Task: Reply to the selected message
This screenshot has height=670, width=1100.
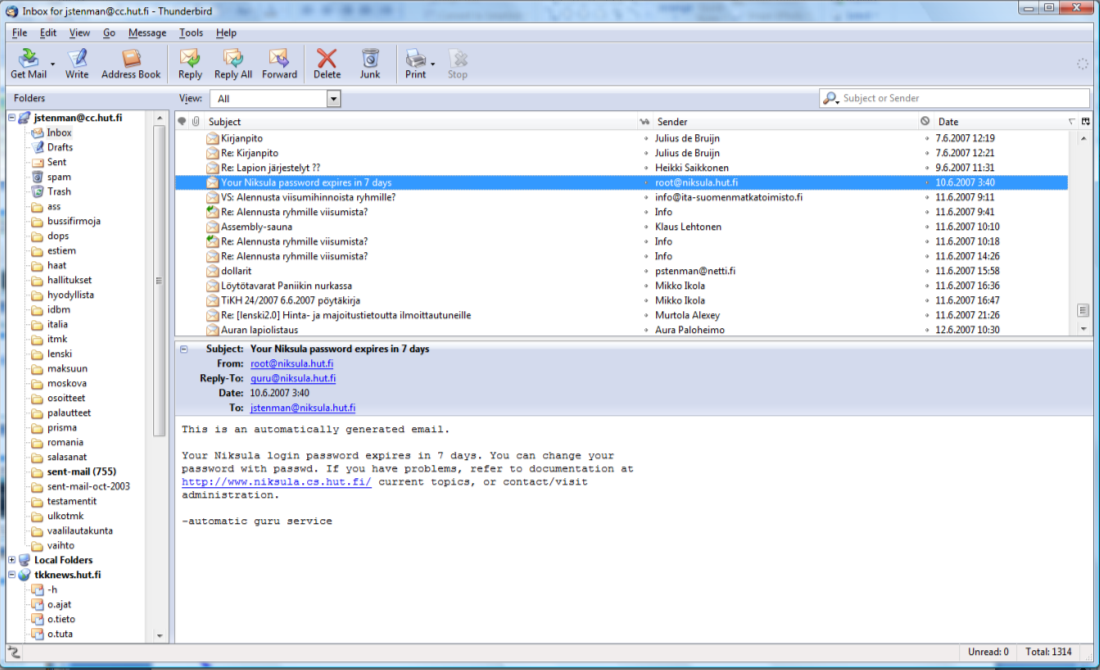Action: pyautogui.click(x=189, y=64)
